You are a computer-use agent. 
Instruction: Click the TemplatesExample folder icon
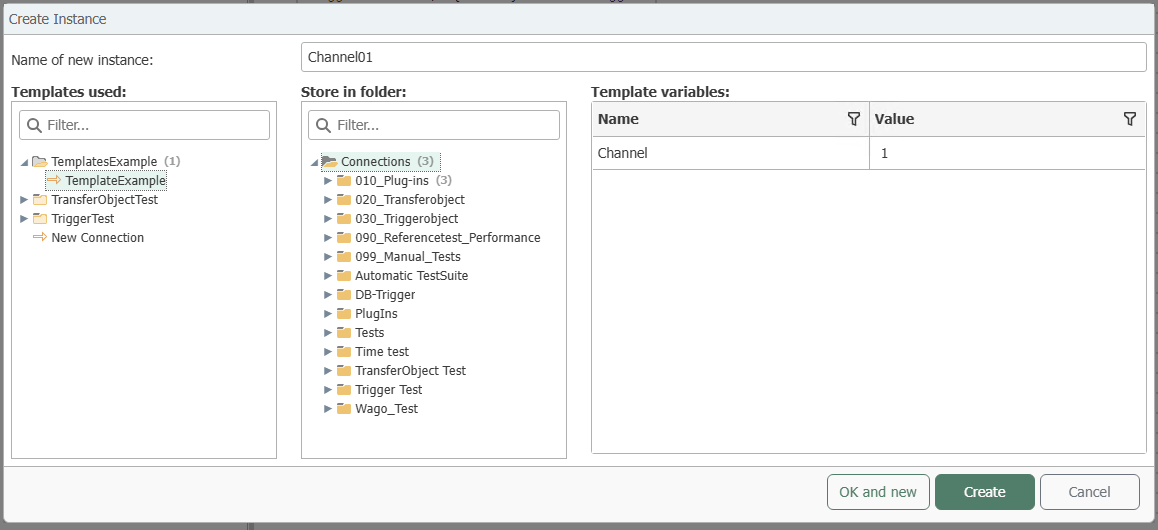tap(40, 161)
